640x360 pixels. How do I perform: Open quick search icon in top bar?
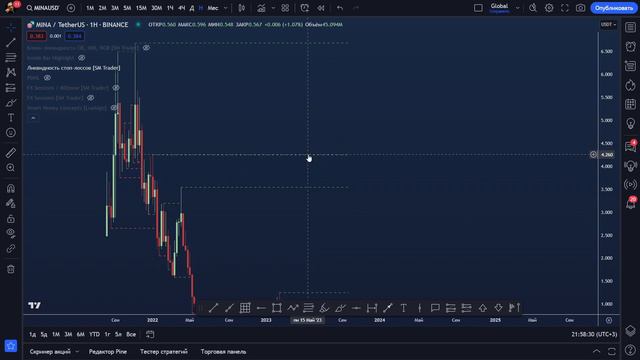pos(533,8)
